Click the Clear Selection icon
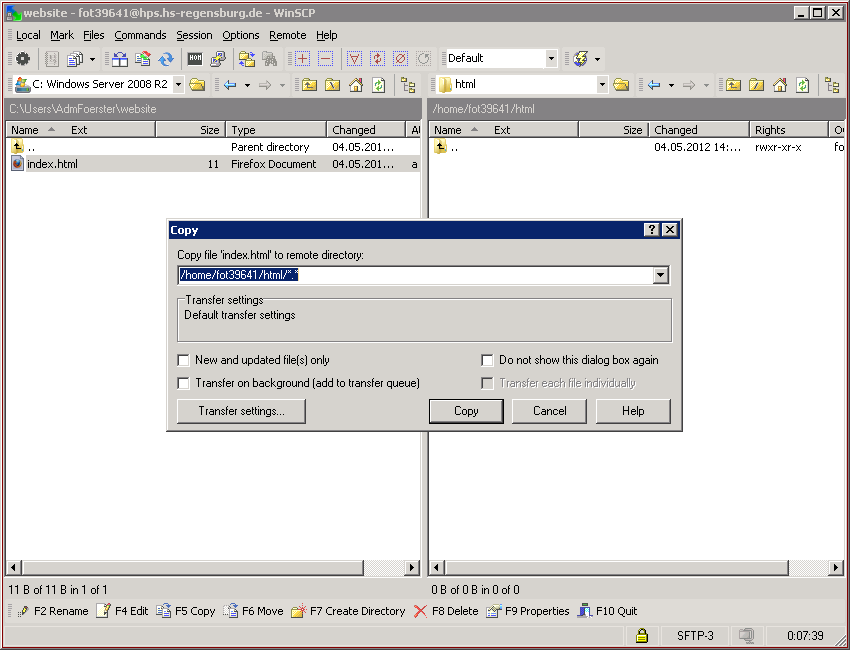This screenshot has width=850, height=650. tap(400, 59)
